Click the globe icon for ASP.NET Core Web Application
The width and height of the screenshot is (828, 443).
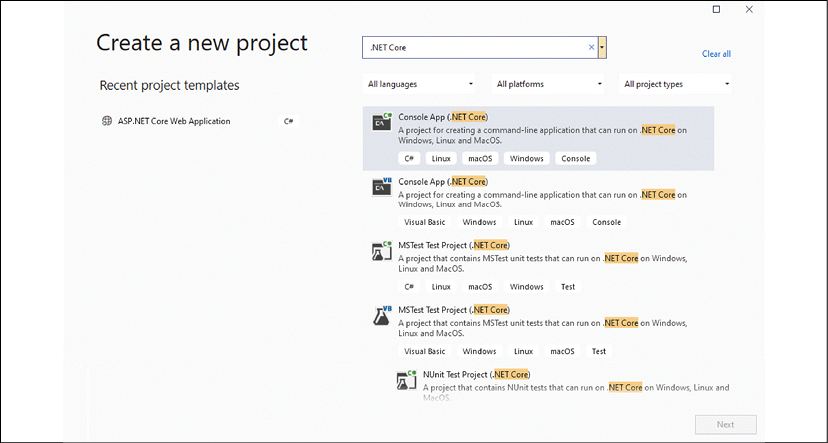coord(107,121)
